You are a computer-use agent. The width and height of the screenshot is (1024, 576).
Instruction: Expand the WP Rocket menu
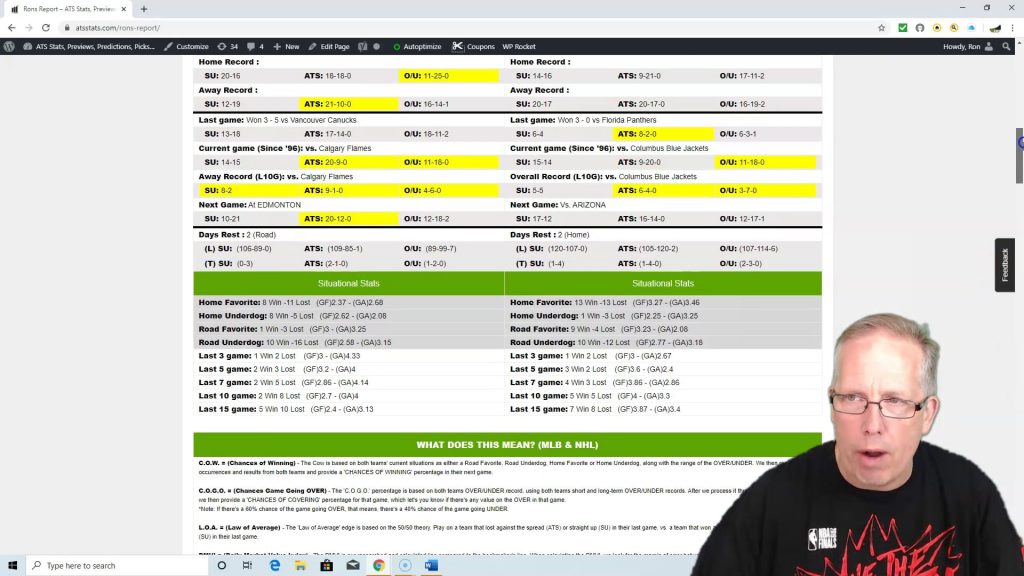[x=518, y=46]
